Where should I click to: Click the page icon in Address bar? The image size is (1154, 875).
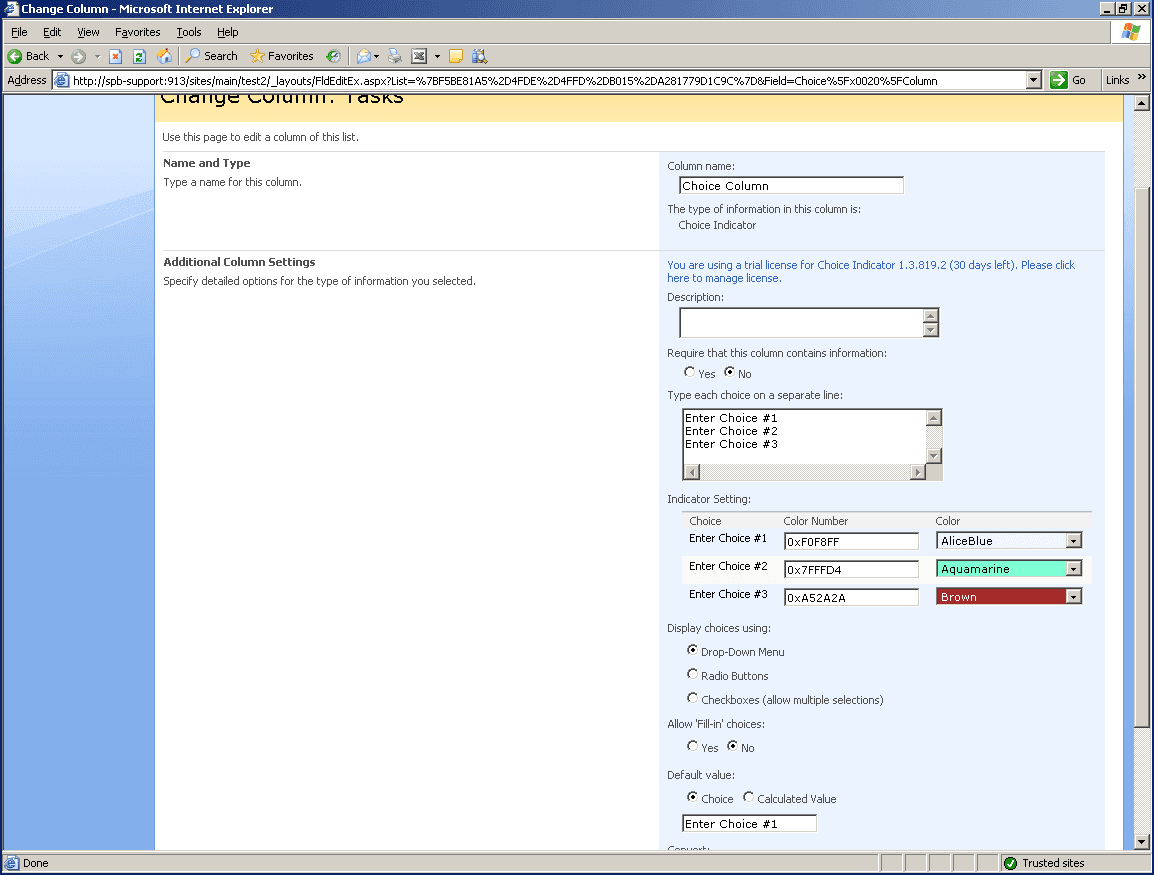click(x=63, y=80)
